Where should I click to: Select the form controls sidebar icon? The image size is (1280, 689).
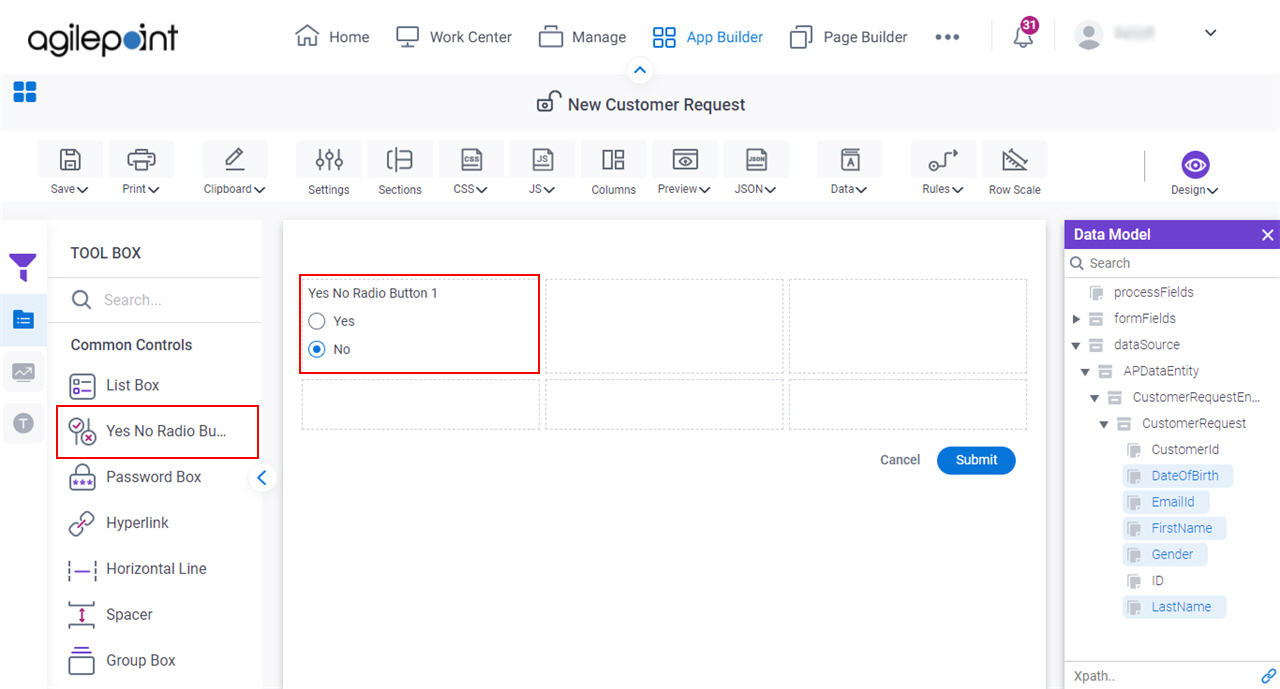click(23, 320)
